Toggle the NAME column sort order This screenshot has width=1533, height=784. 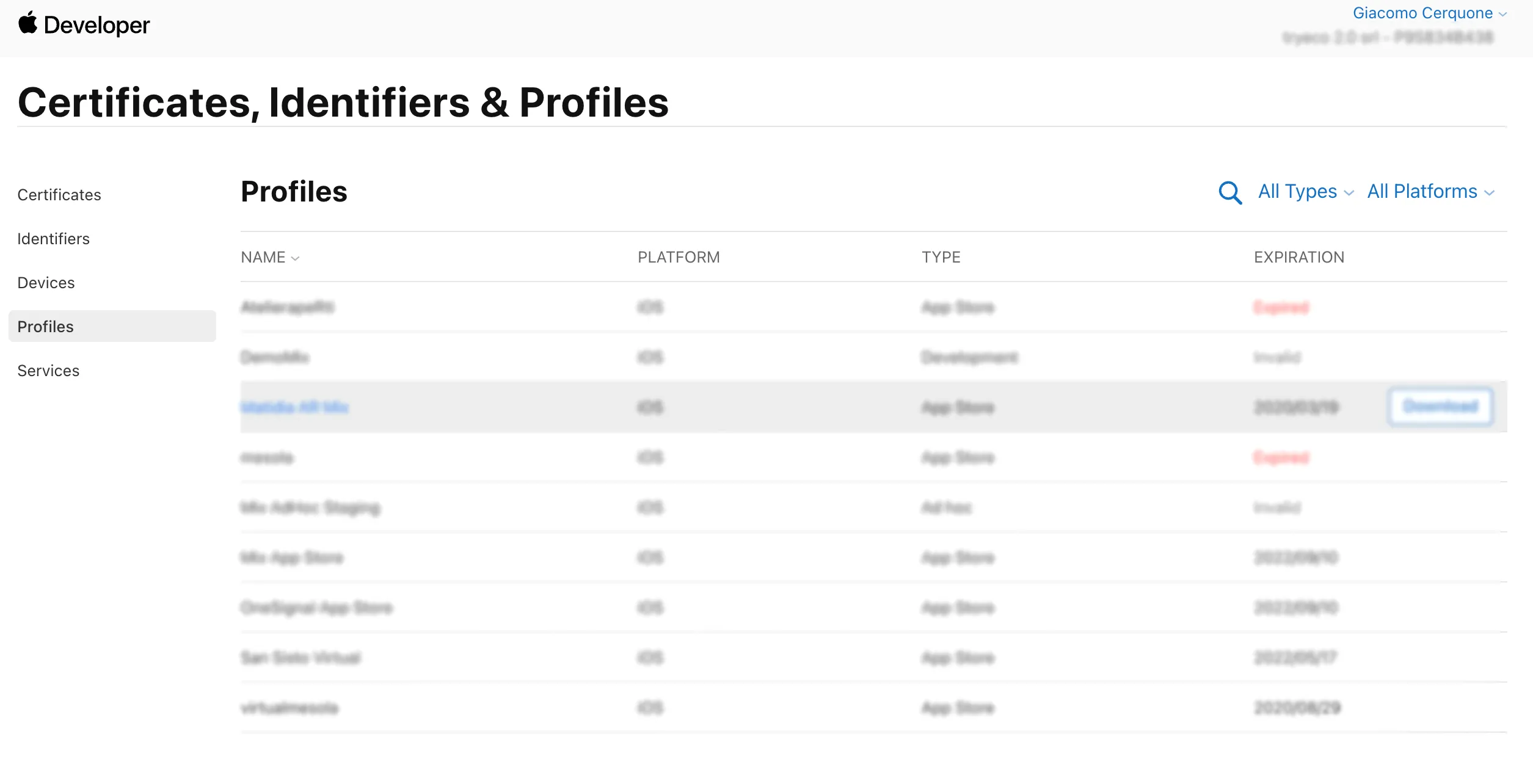pos(269,257)
